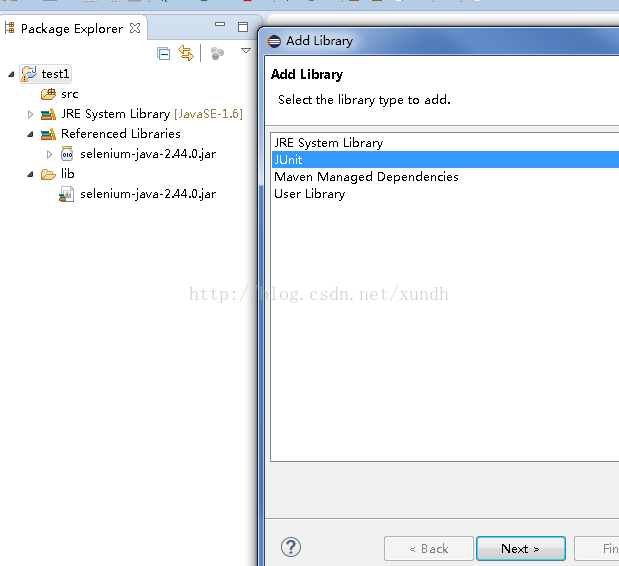This screenshot has width=619, height=566.
Task: Select selenium-java-2.44.0.jar text under Referenced Libraries
Action: pos(148,154)
